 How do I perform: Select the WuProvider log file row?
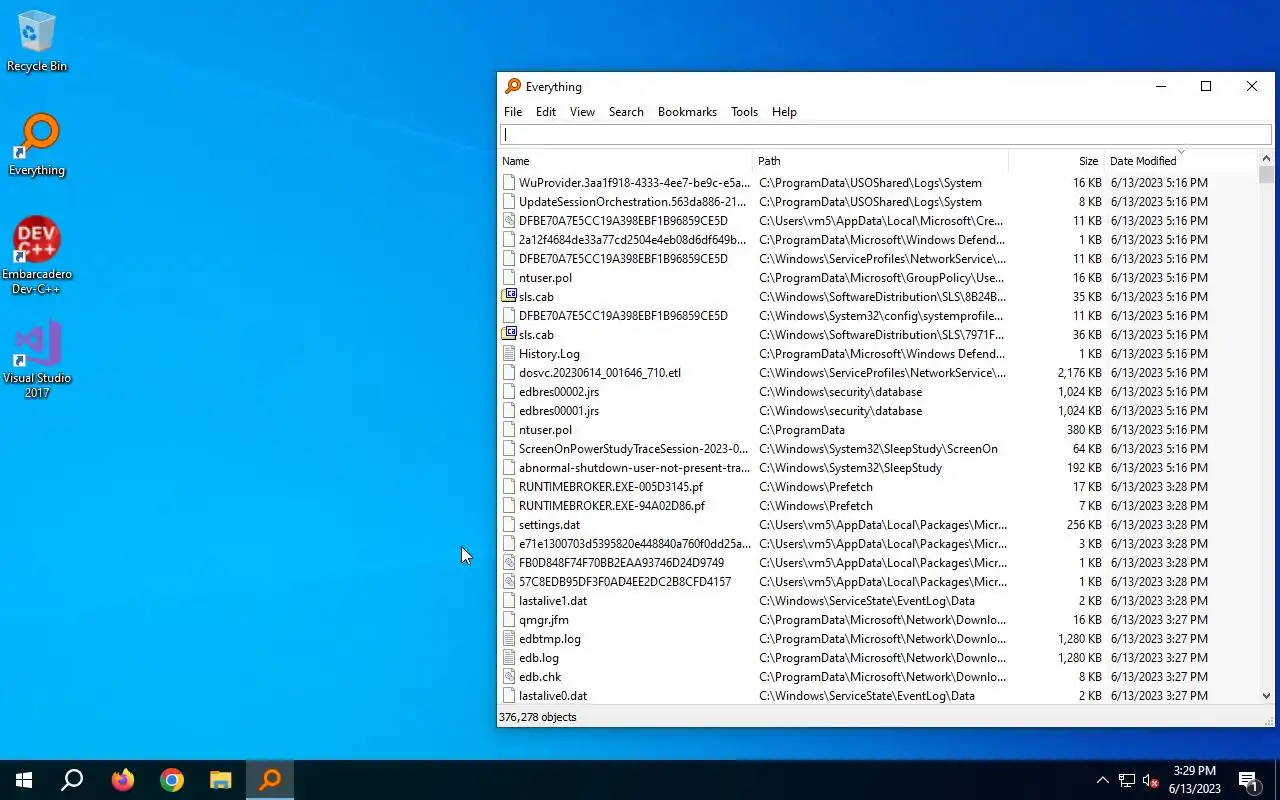tap(878, 183)
